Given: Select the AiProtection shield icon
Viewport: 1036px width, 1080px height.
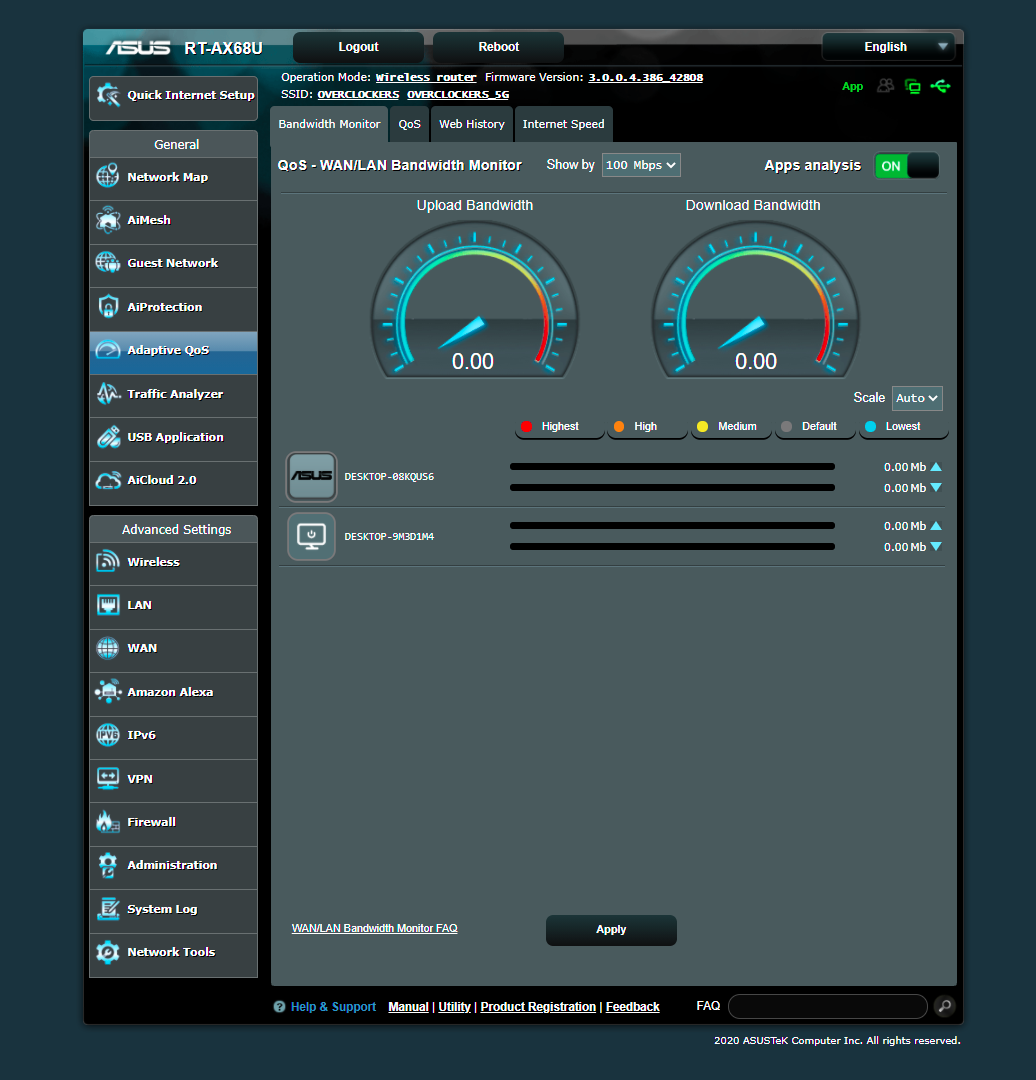Looking at the screenshot, I should pos(108,307).
